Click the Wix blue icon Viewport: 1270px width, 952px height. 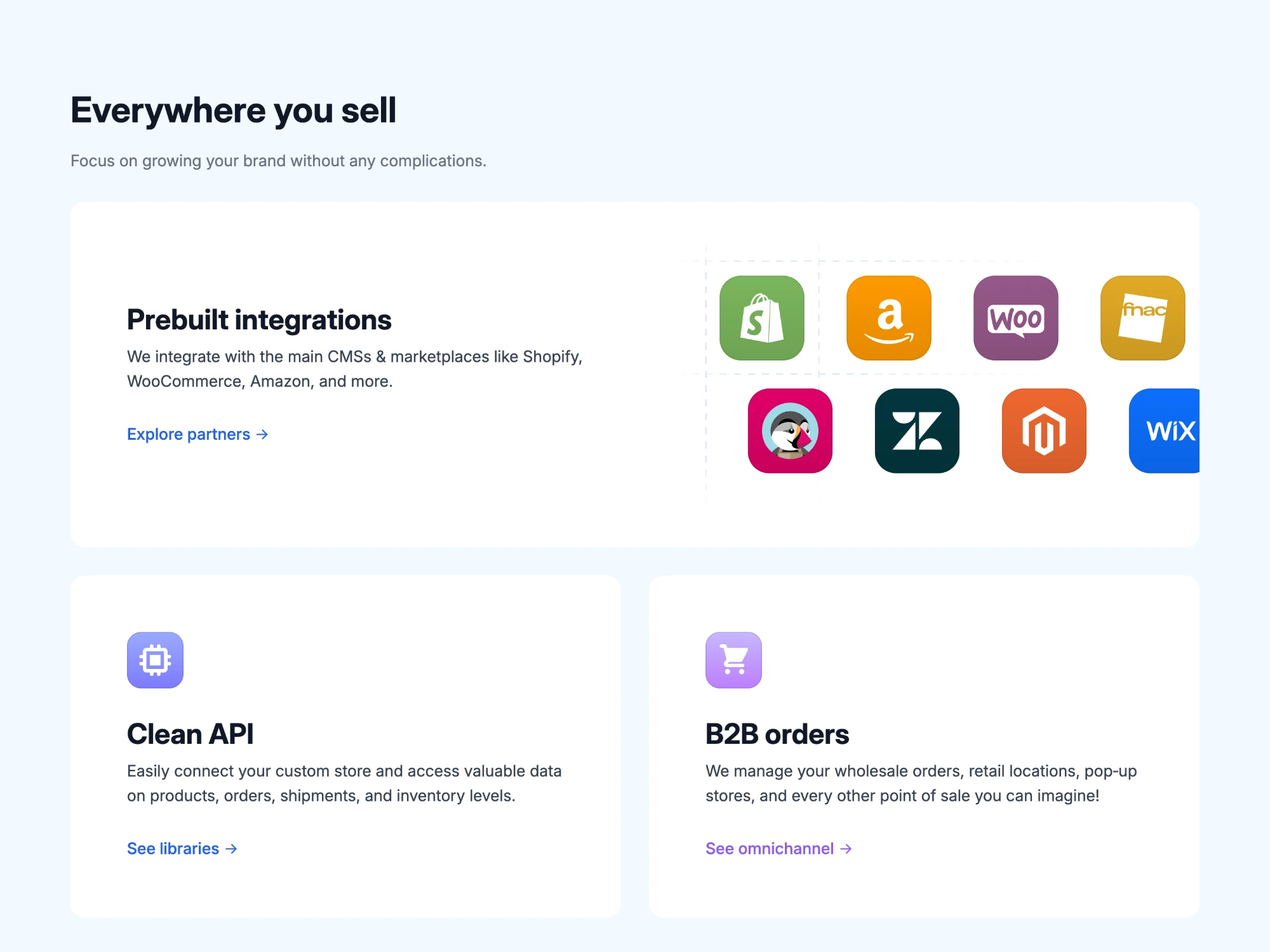[x=1165, y=431]
